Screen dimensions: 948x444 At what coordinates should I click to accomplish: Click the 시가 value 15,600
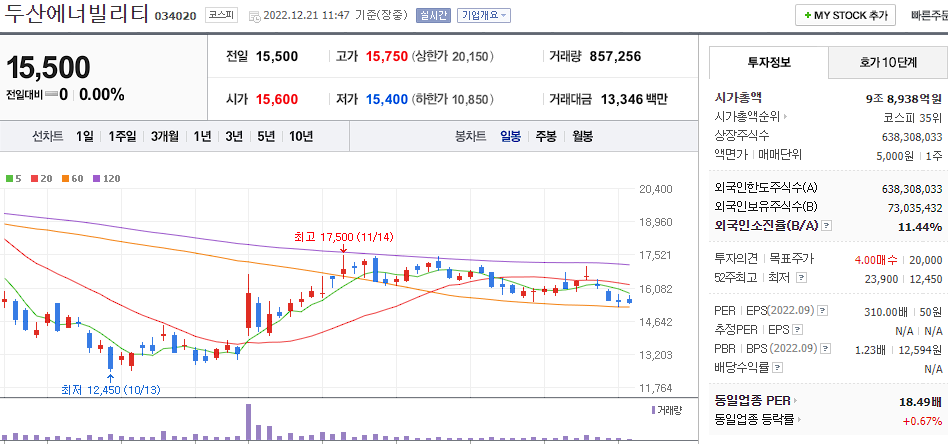point(277,99)
